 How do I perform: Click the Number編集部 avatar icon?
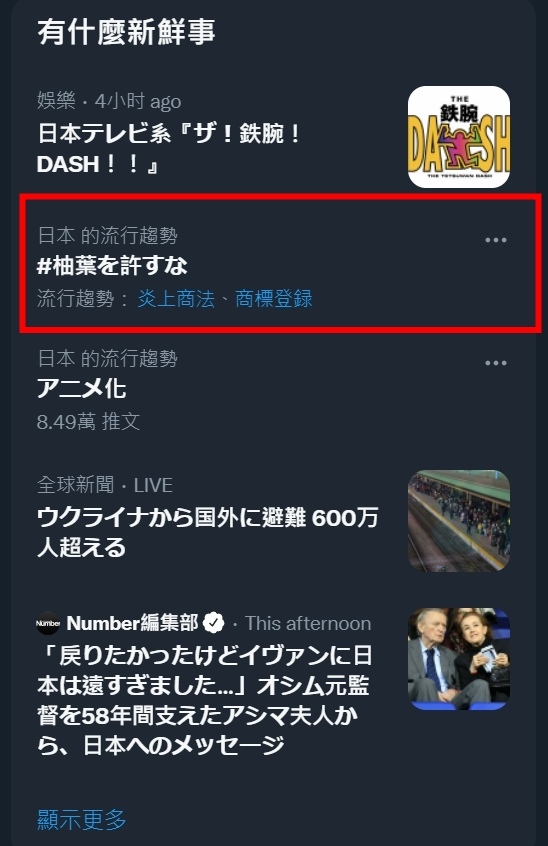click(48, 623)
